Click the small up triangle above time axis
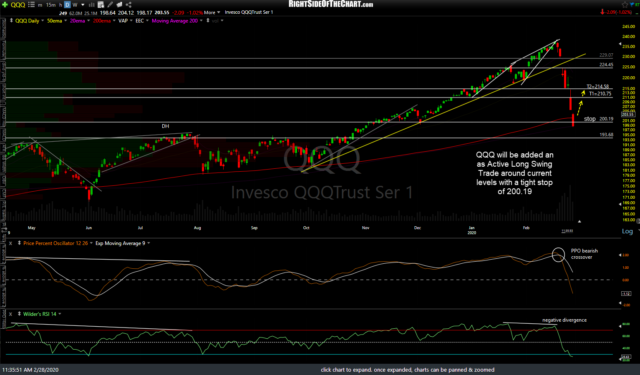Screen dimensions: 640x375 tap(579, 222)
